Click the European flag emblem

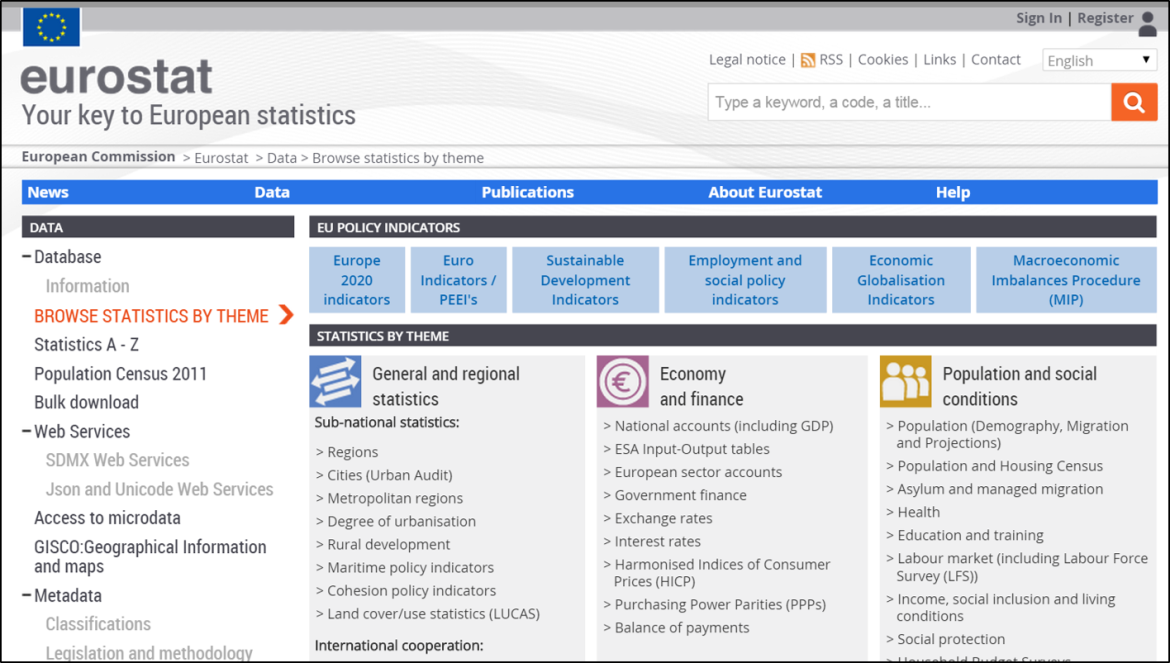(50, 27)
